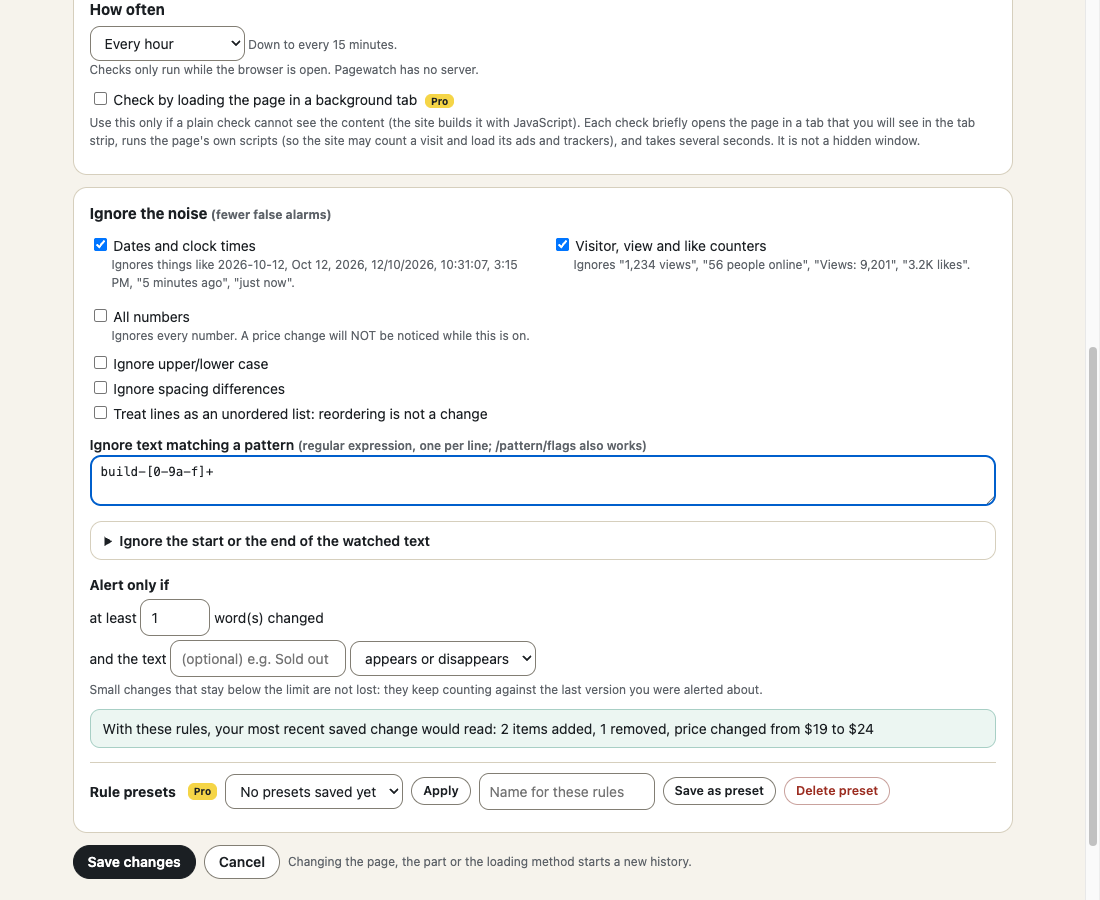
Task: Focus the minimum words changed field
Action: click(x=175, y=618)
